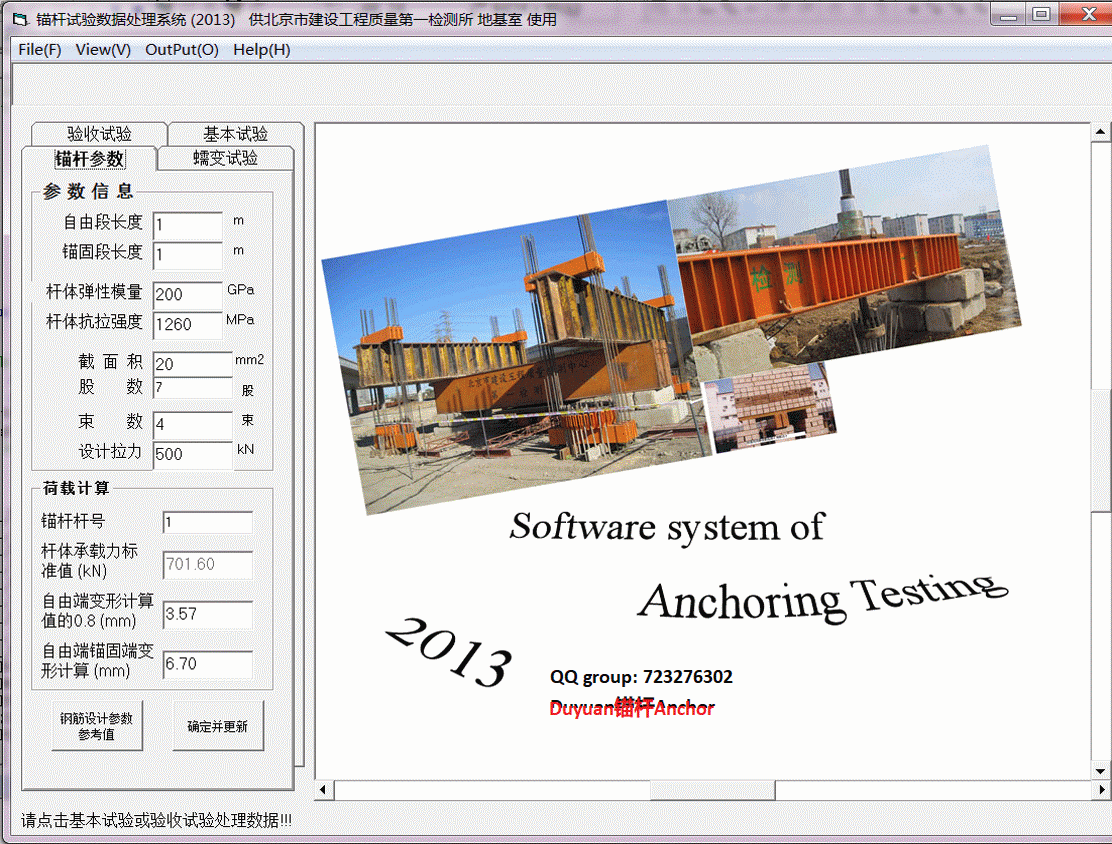Switch to the 基本试验 tab
This screenshot has width=1112, height=844.
click(235, 134)
